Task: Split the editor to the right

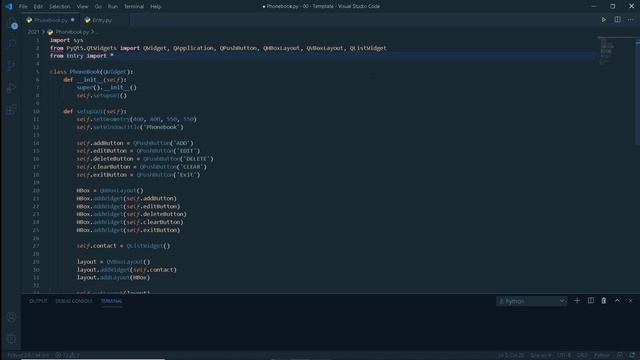Action: [x=617, y=20]
